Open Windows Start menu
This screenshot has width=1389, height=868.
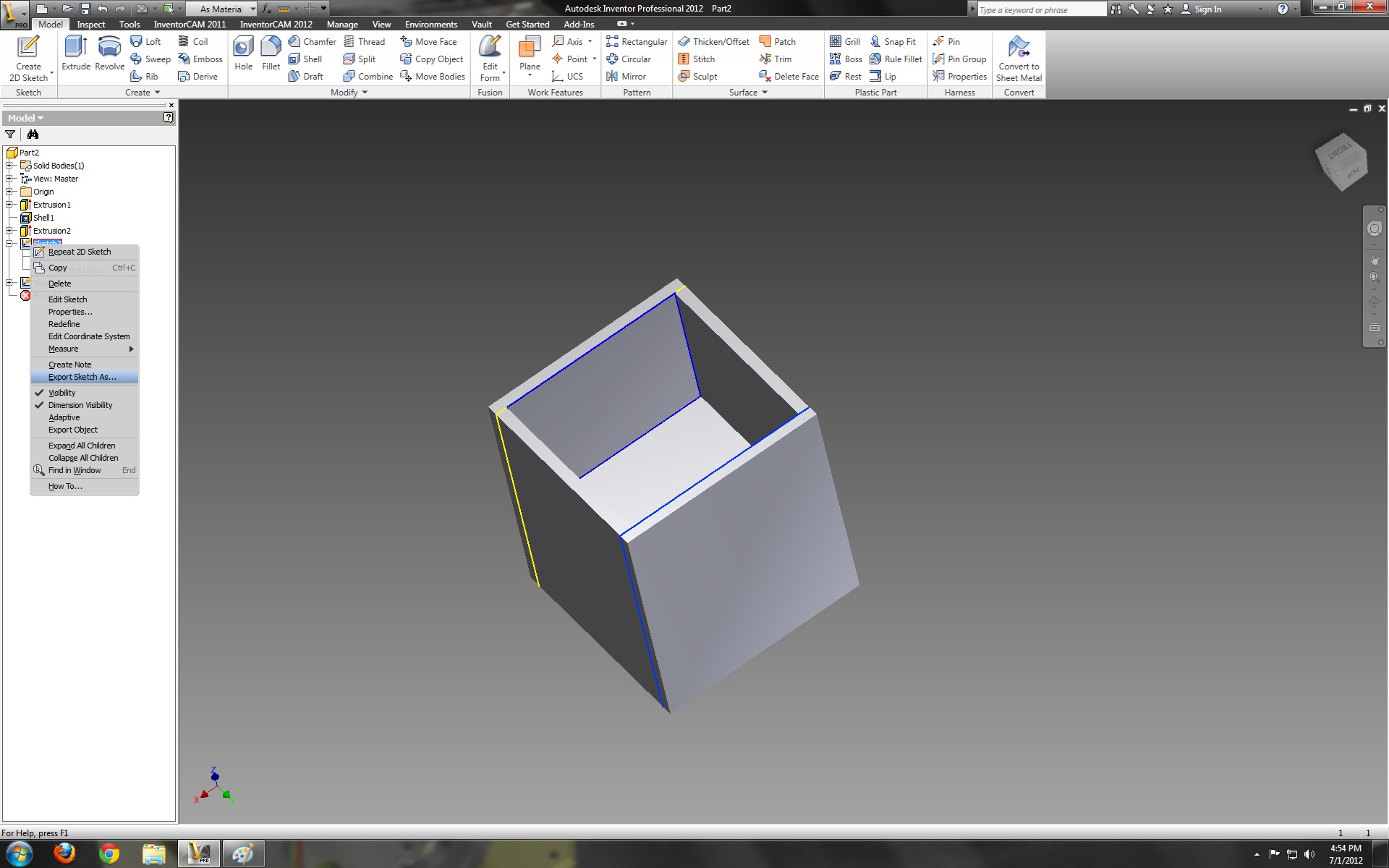[x=20, y=854]
